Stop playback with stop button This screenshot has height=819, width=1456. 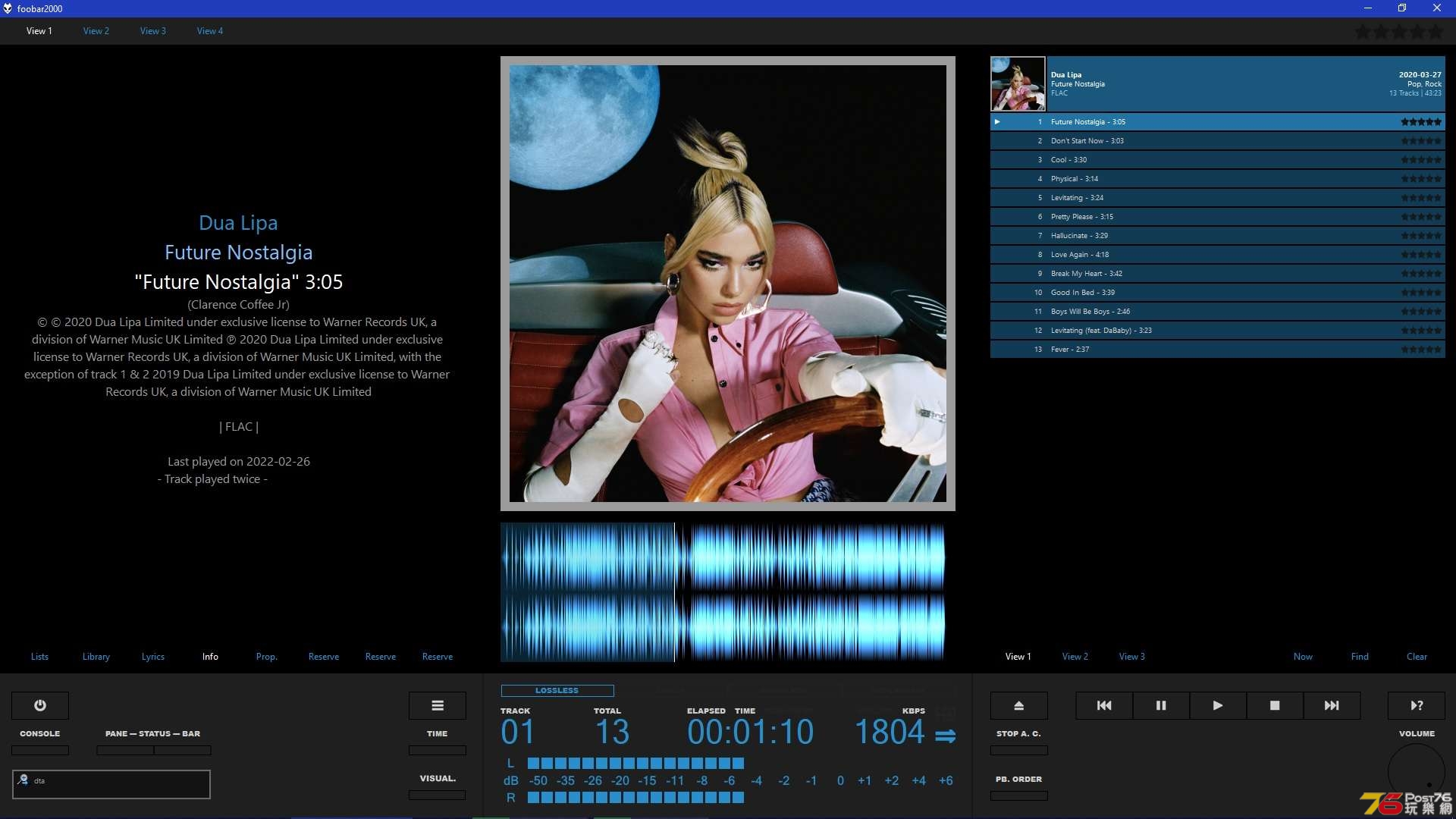[x=1275, y=705]
